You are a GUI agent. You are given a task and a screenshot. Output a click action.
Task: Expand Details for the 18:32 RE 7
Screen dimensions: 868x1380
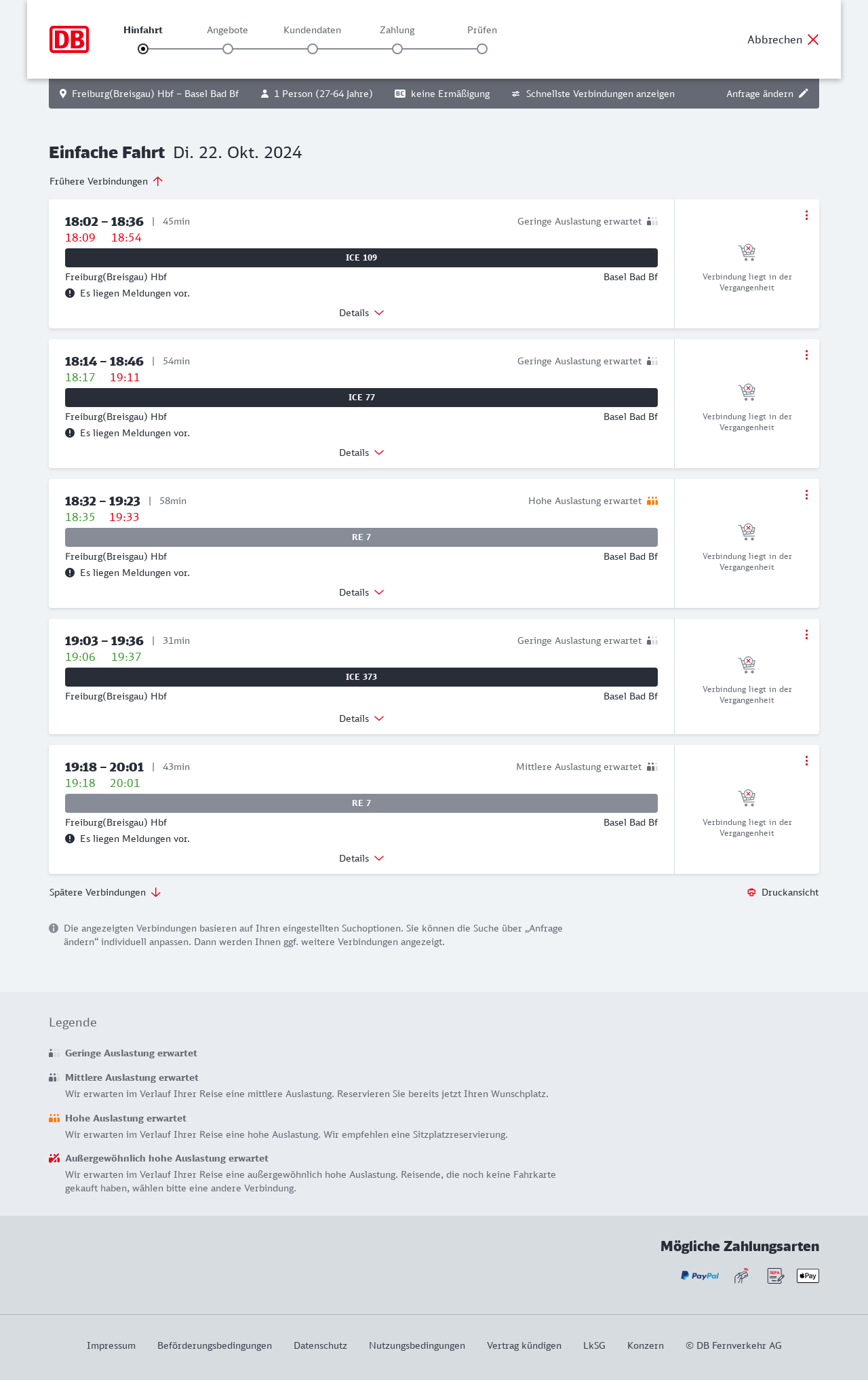pos(361,592)
